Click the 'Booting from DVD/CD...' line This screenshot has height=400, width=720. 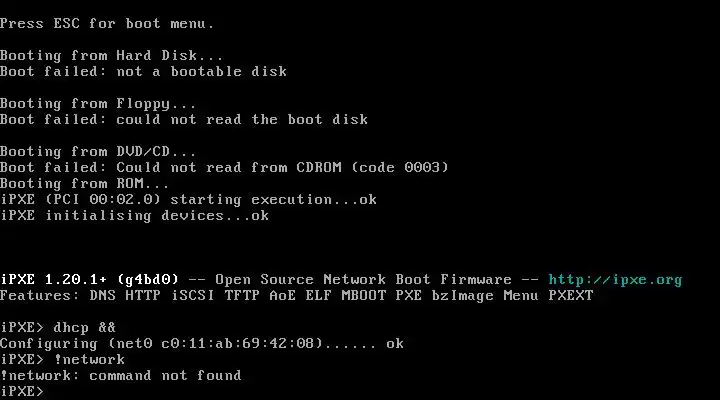pyautogui.click(x=98, y=152)
